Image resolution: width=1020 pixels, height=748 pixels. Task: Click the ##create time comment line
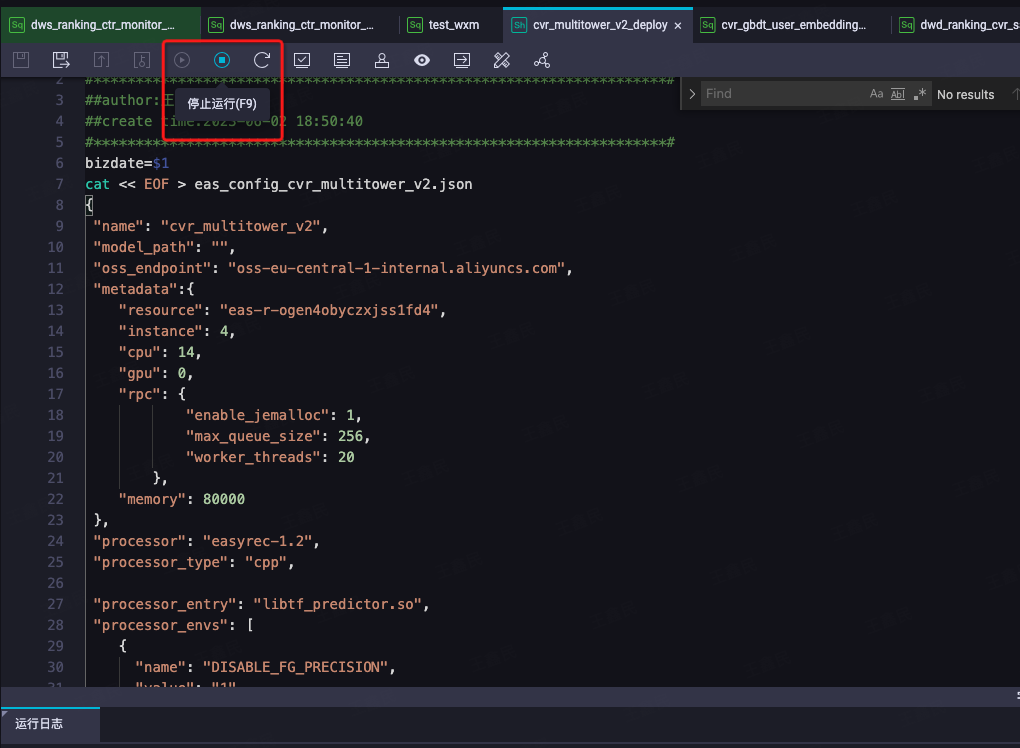point(224,121)
